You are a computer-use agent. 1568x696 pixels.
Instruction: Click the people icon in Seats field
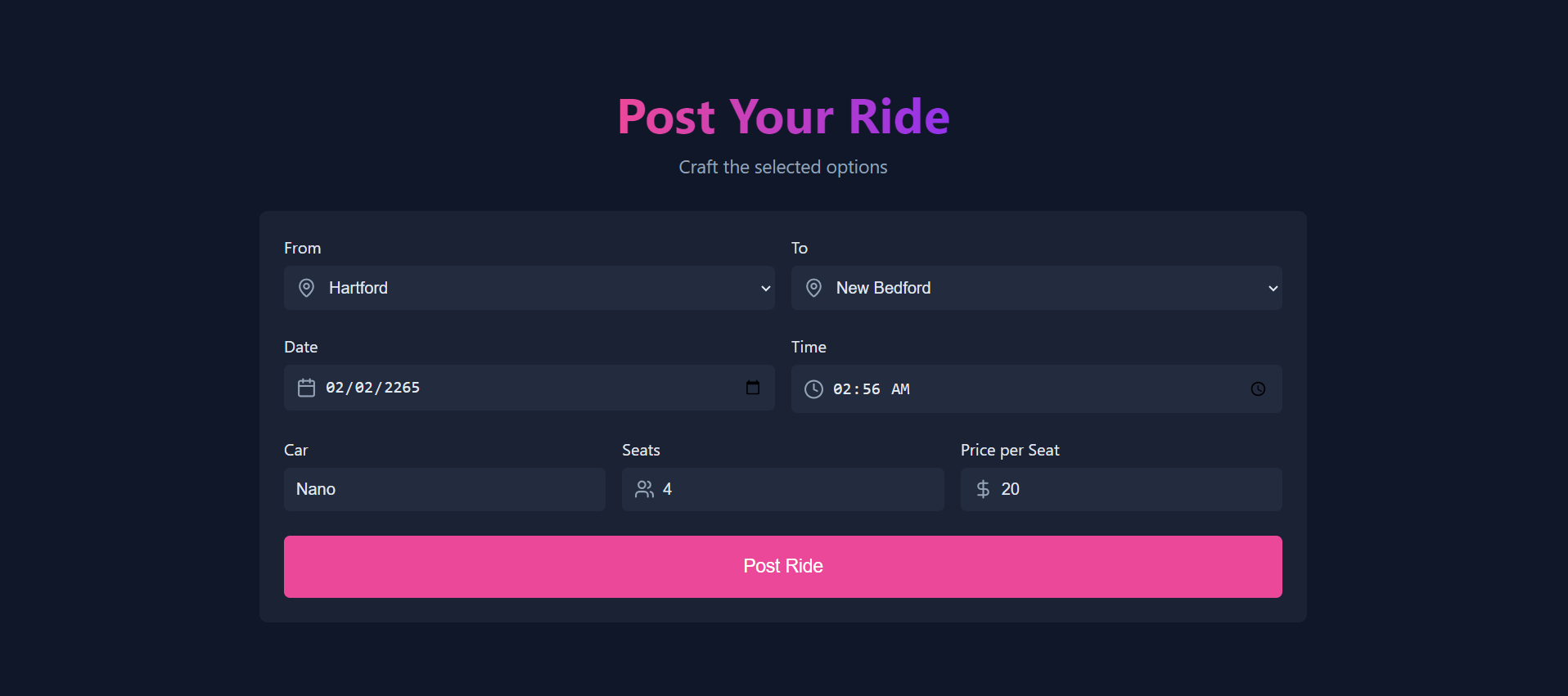tap(644, 489)
